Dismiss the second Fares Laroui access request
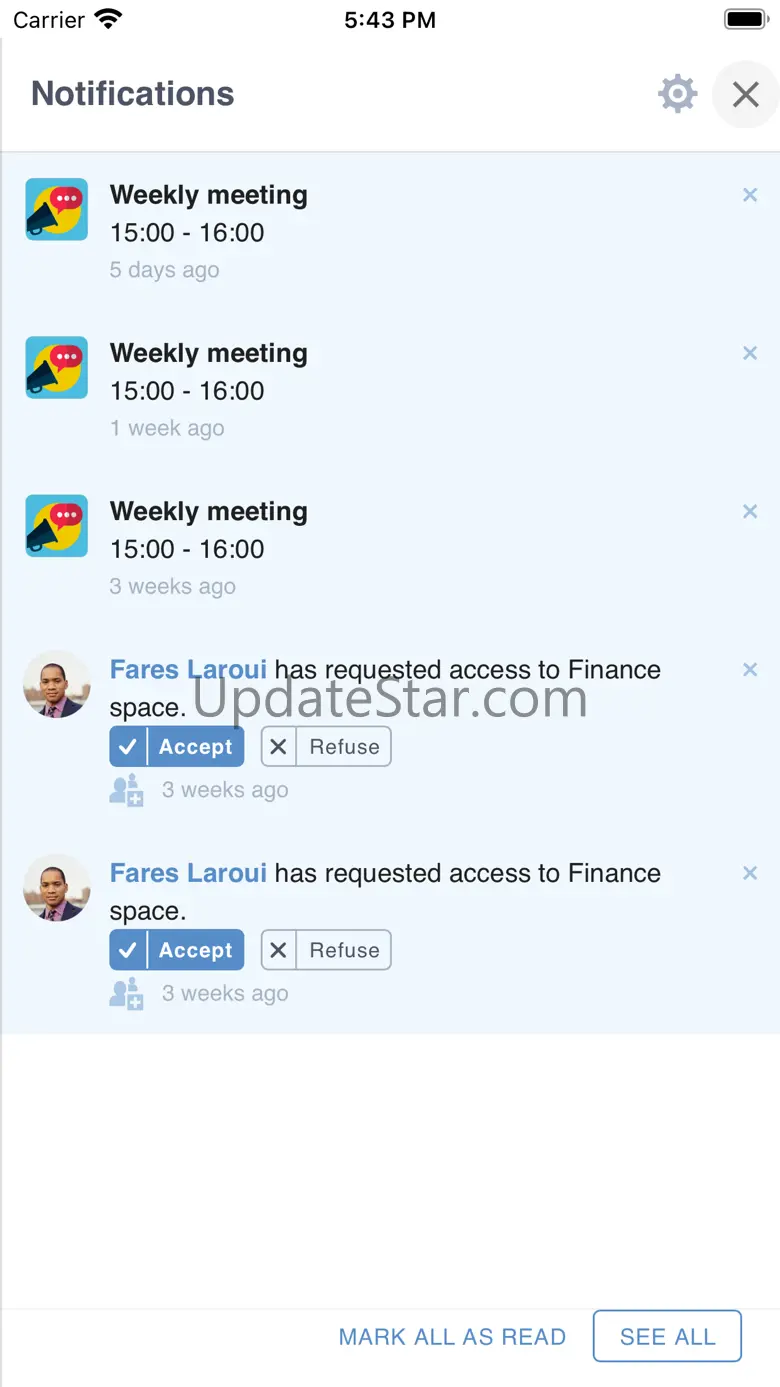This screenshot has height=1387, width=780. click(750, 873)
